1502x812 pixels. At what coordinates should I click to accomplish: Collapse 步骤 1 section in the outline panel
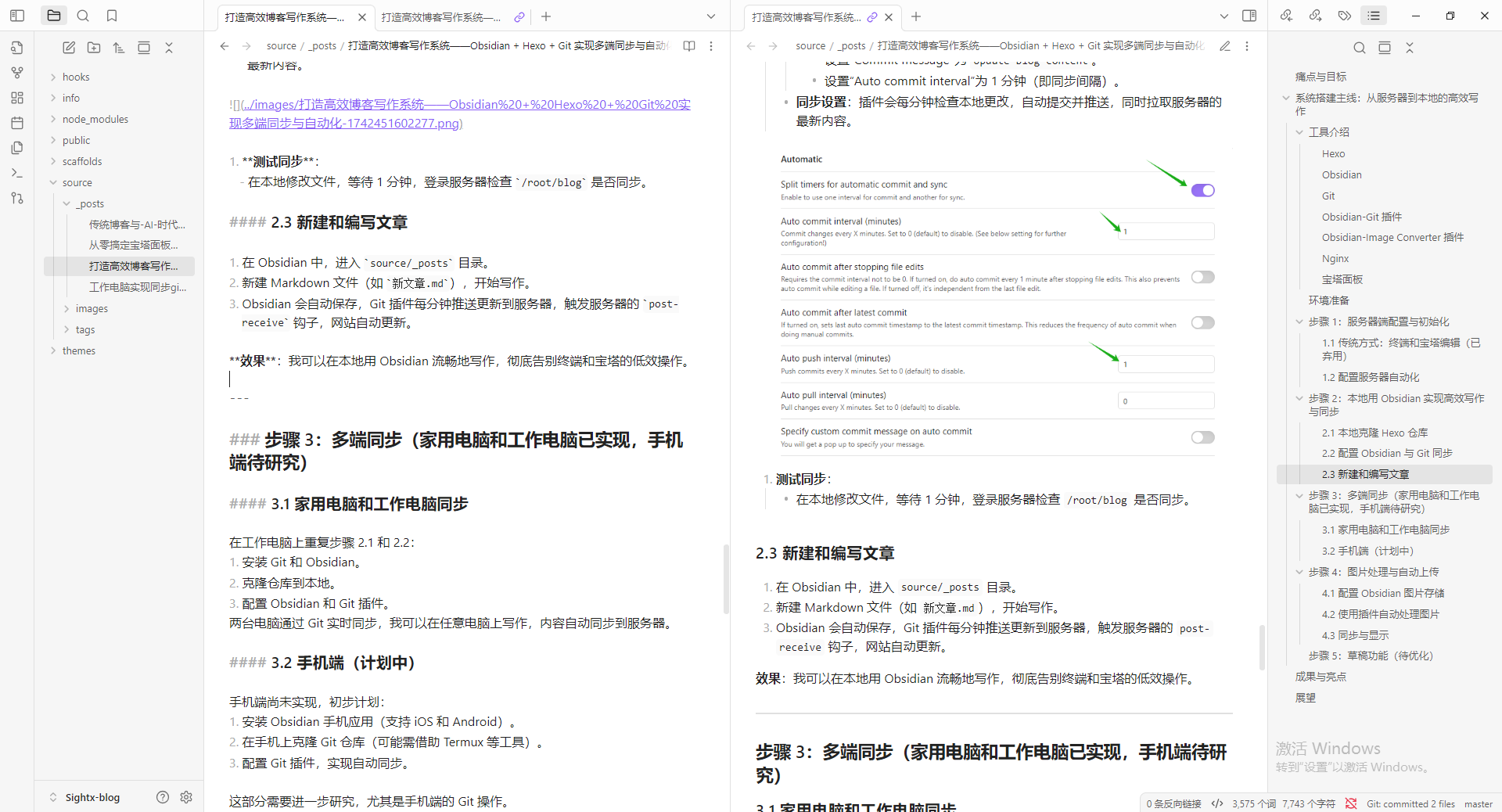coord(1300,322)
